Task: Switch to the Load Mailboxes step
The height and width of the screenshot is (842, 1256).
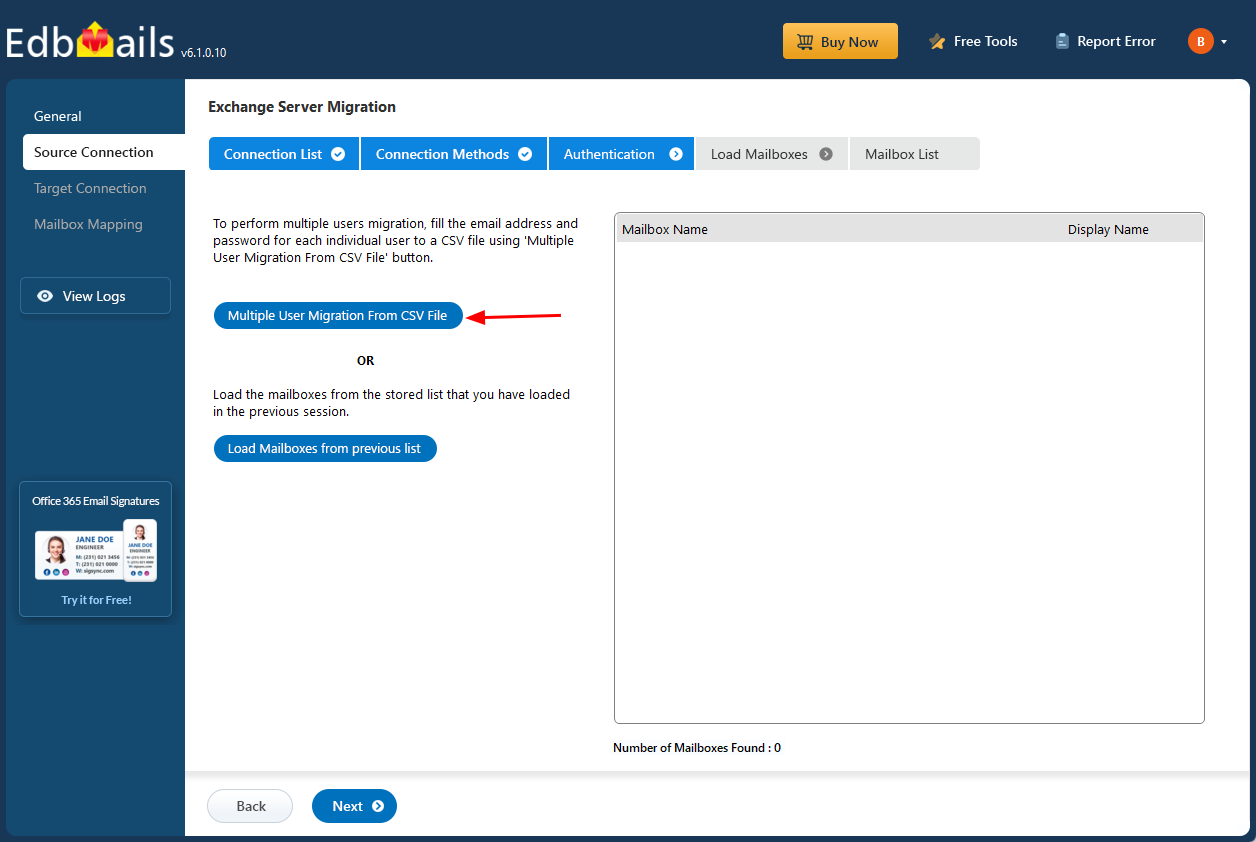Action: (x=772, y=154)
